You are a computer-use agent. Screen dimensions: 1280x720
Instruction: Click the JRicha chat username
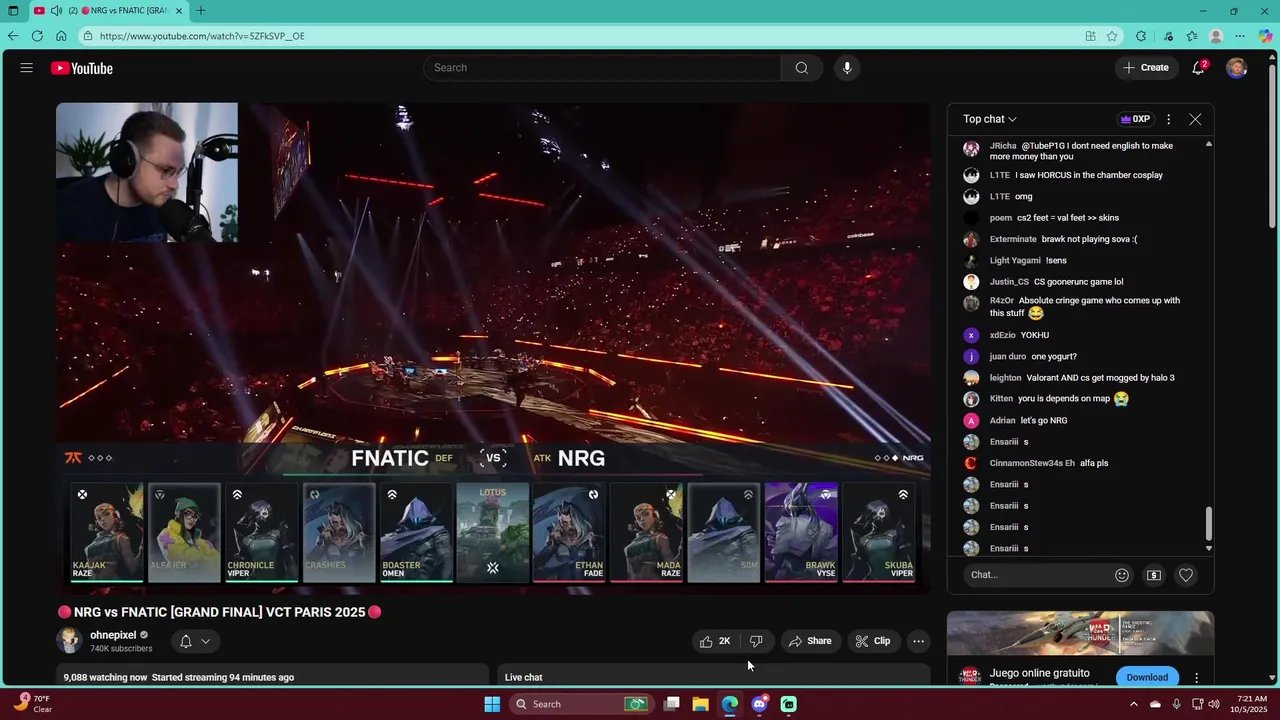point(1003,146)
